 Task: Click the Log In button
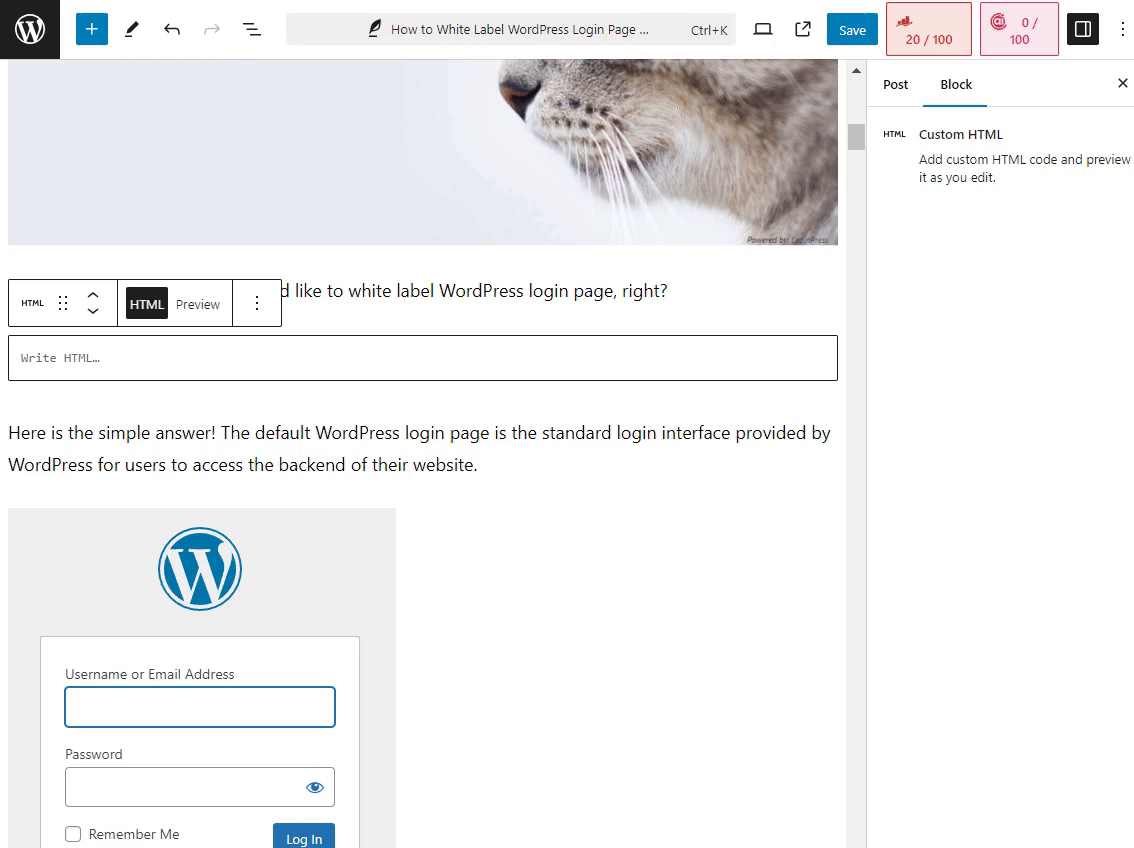[x=304, y=837]
